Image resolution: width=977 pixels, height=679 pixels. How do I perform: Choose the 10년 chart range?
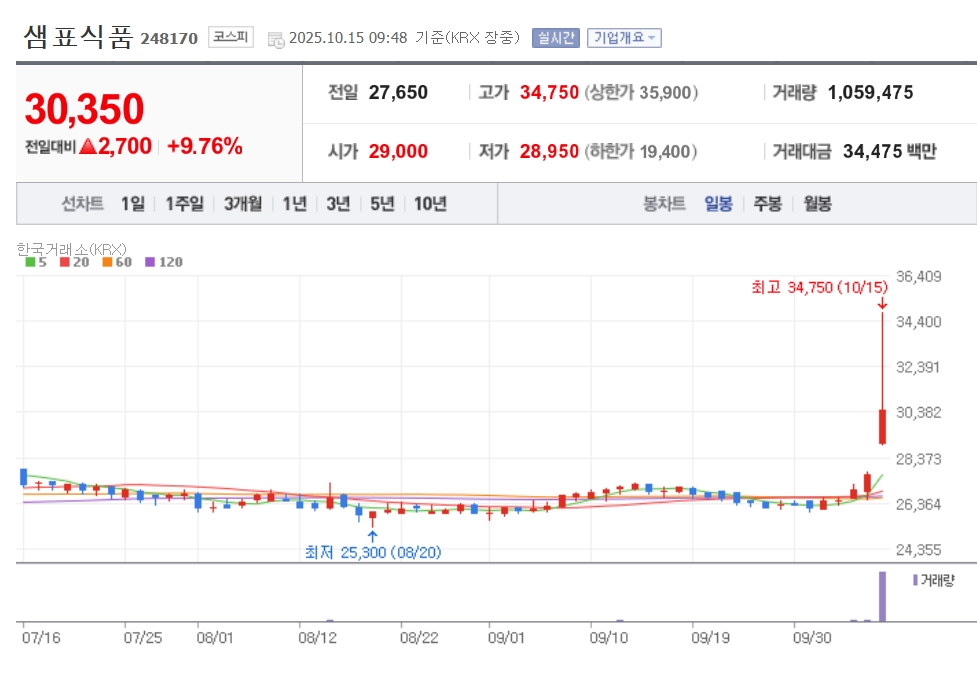coord(430,204)
